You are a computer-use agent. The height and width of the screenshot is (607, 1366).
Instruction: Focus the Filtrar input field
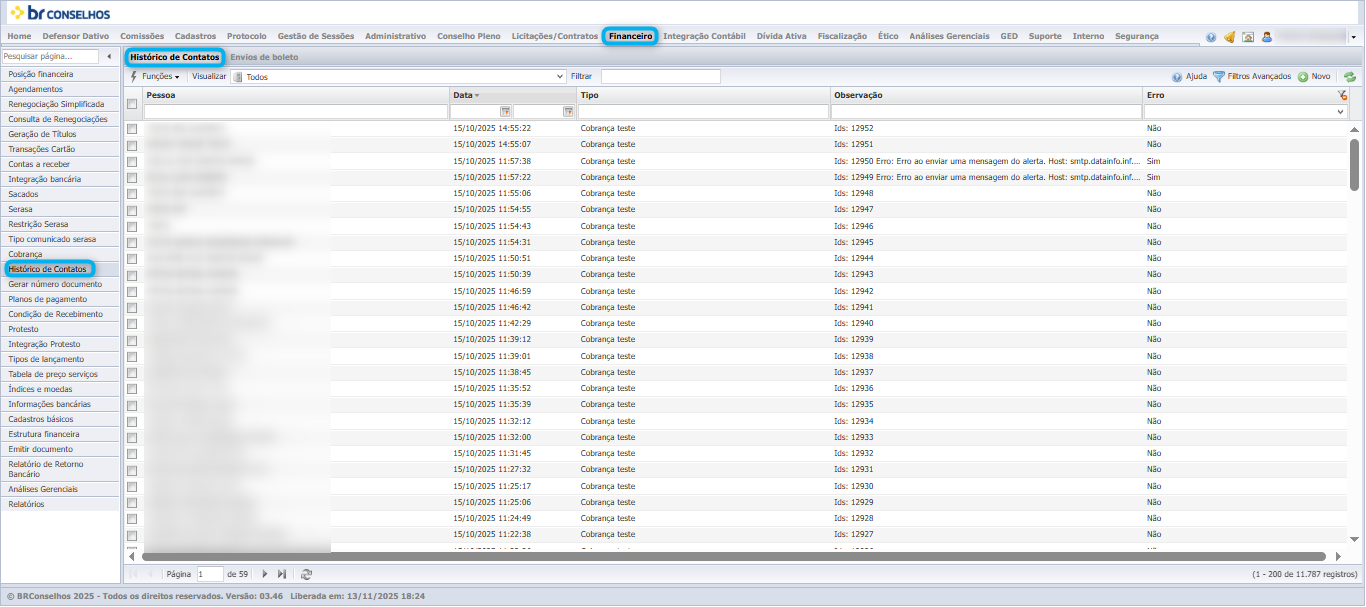point(660,76)
